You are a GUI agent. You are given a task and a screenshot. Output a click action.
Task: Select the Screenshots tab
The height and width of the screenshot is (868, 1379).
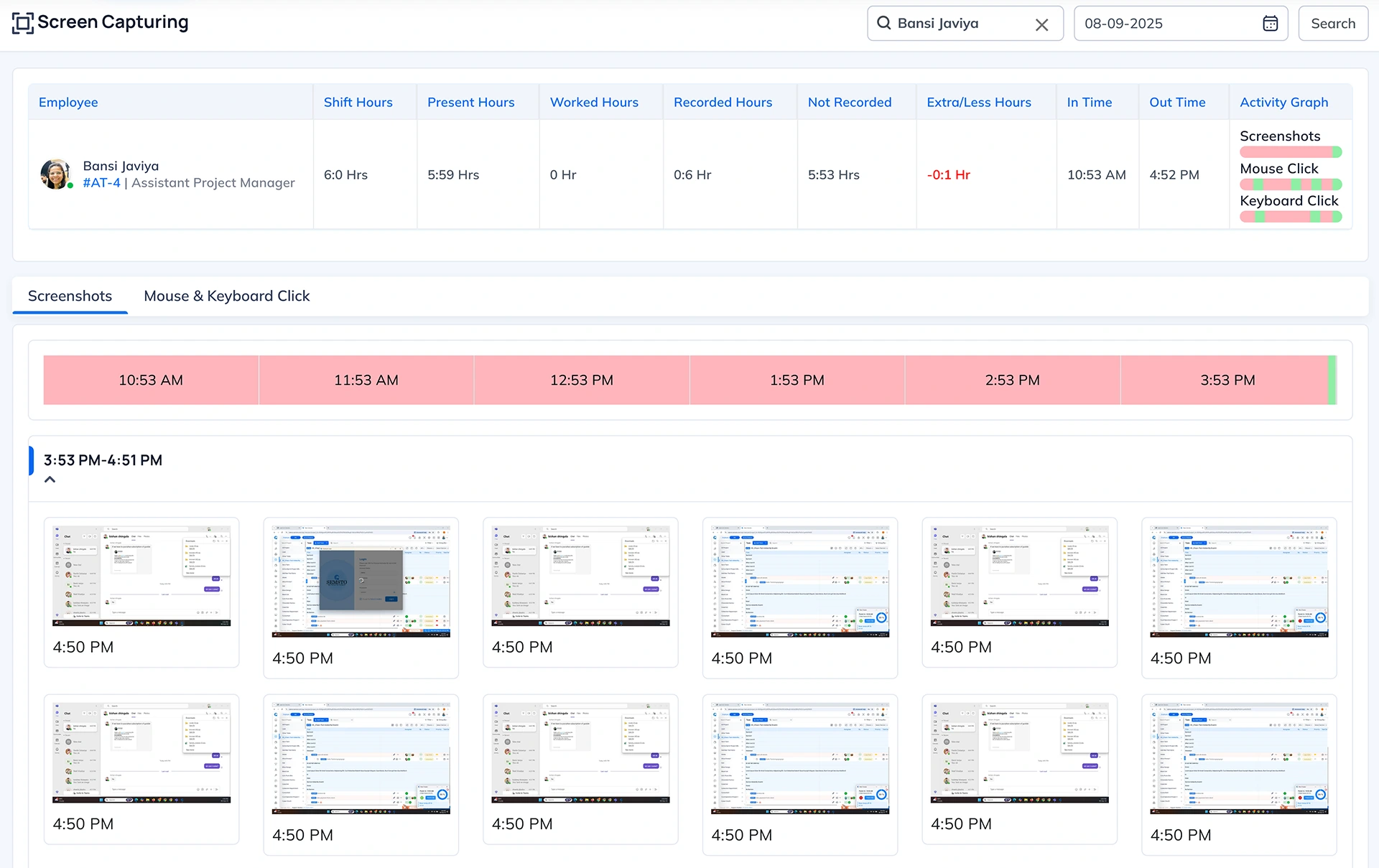[70, 296]
